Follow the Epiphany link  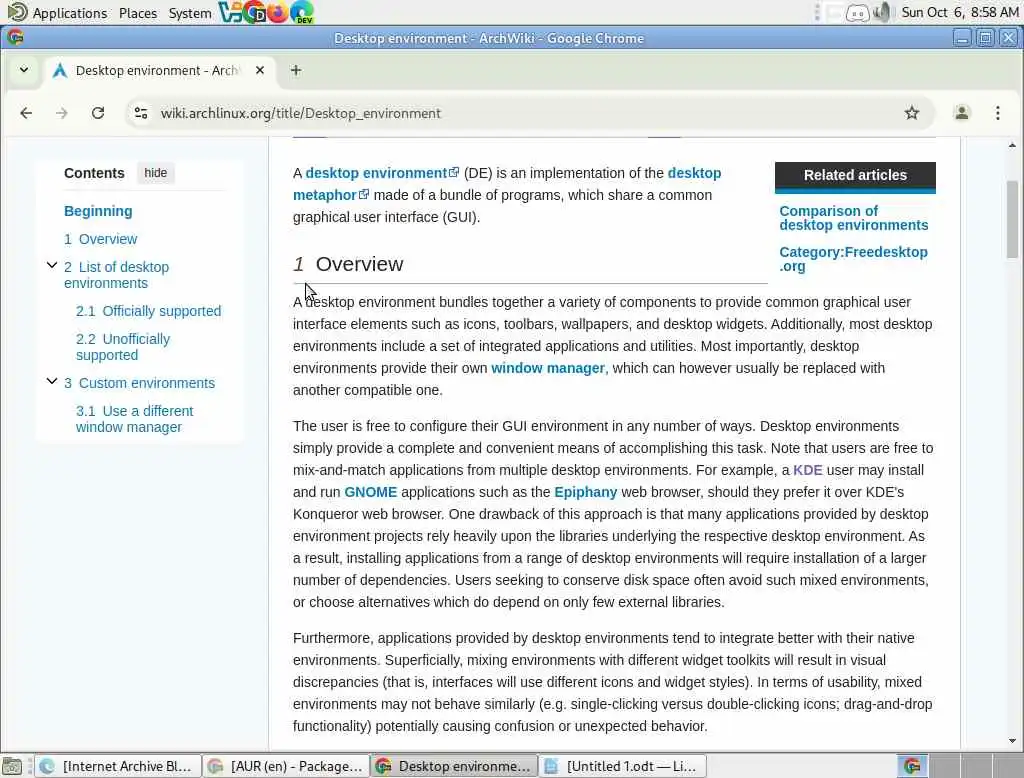[x=585, y=492]
